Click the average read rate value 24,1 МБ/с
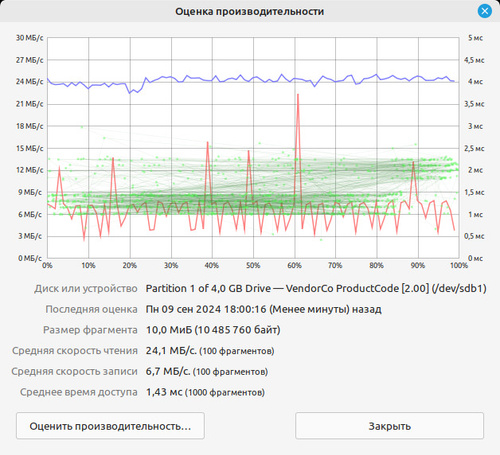This screenshot has height=455, width=500. click(x=171, y=351)
